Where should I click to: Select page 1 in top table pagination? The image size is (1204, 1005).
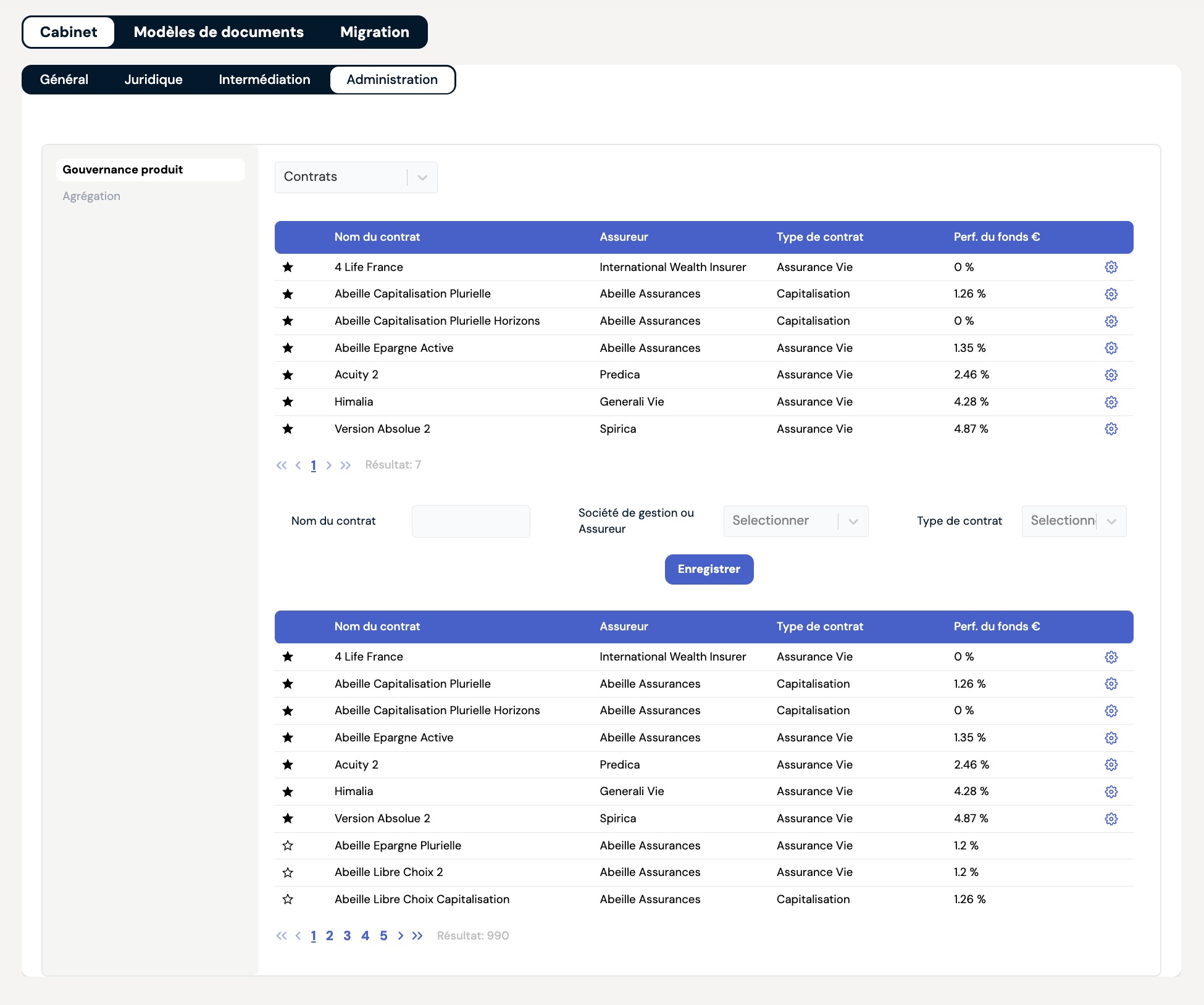tap(314, 465)
